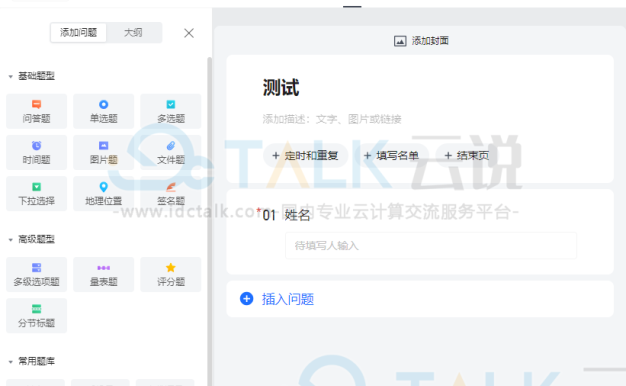The height and width of the screenshot is (386, 626).
Task: Add a 多级选项题 multi-level question
Action: (36, 275)
